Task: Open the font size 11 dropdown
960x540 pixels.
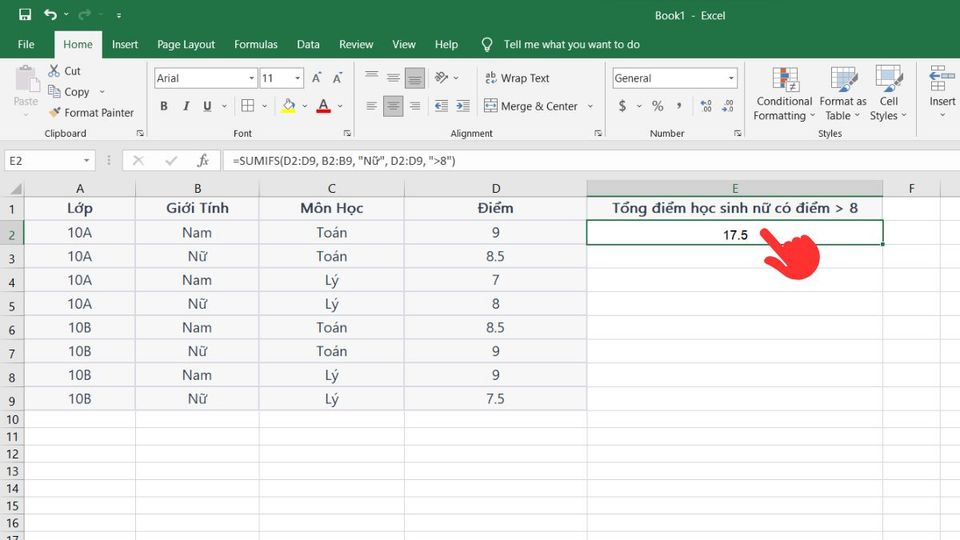Action: (x=298, y=78)
